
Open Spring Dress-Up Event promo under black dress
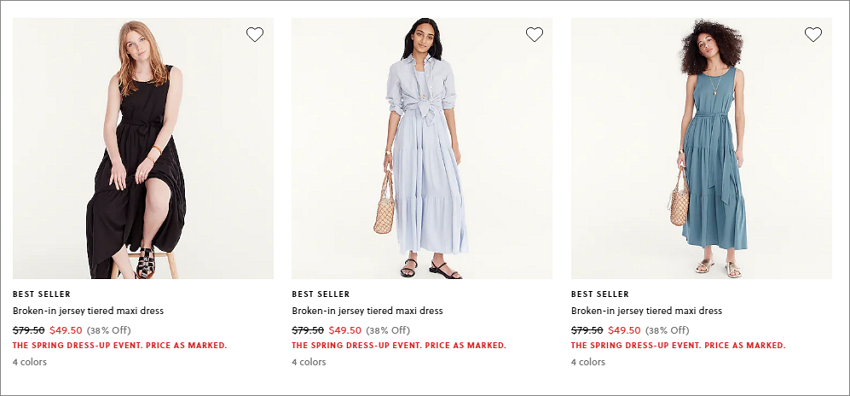[x=120, y=346]
